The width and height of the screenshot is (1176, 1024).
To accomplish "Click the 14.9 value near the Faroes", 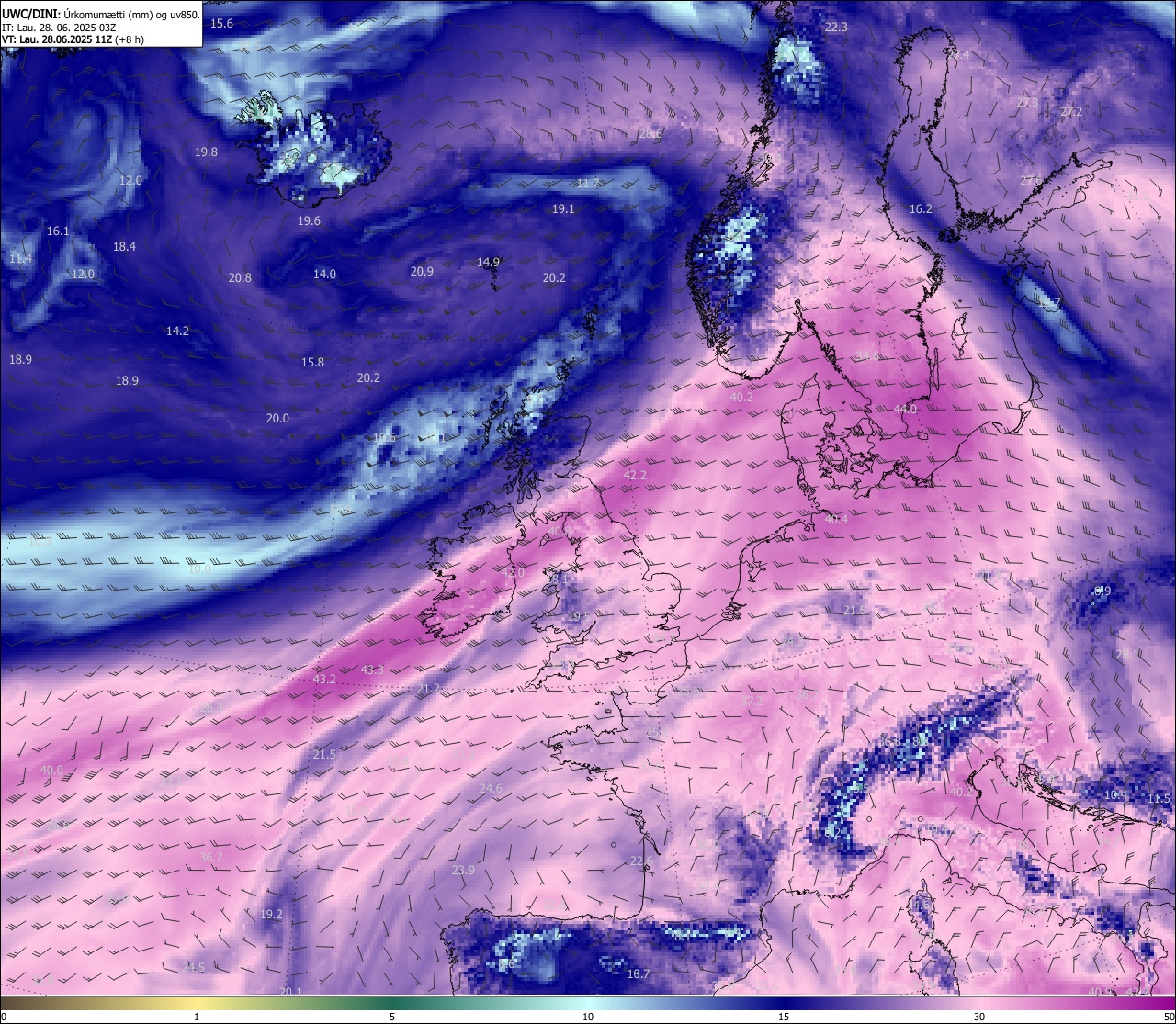I will 488,263.
